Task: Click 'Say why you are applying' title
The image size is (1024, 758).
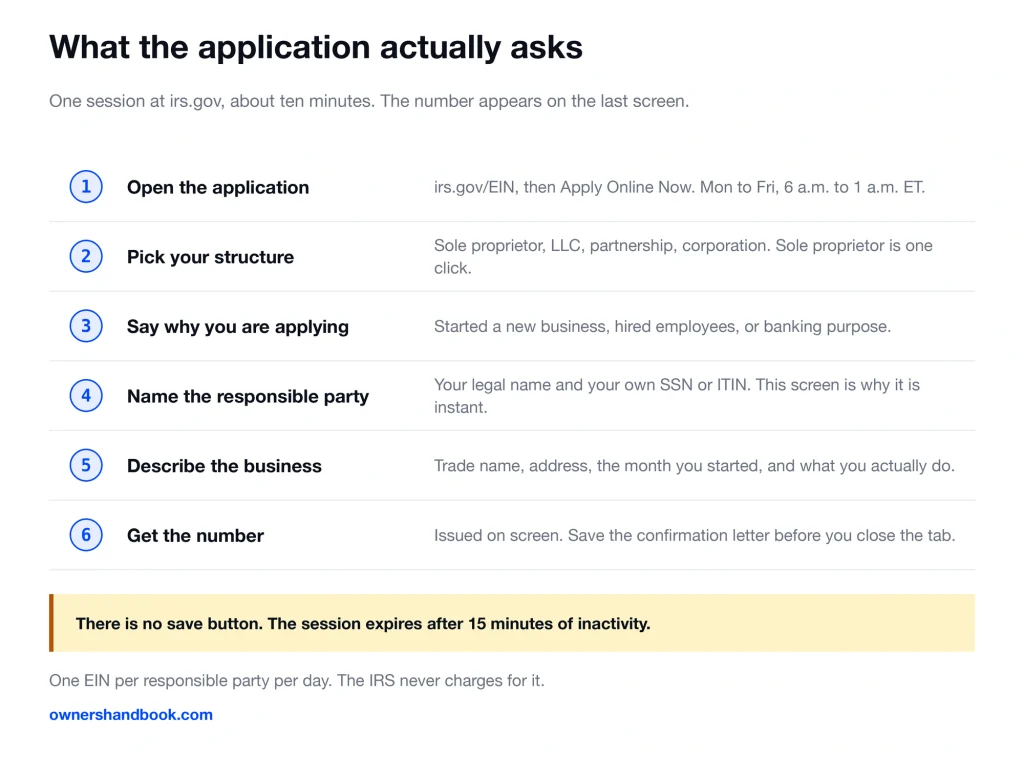Action: (238, 326)
